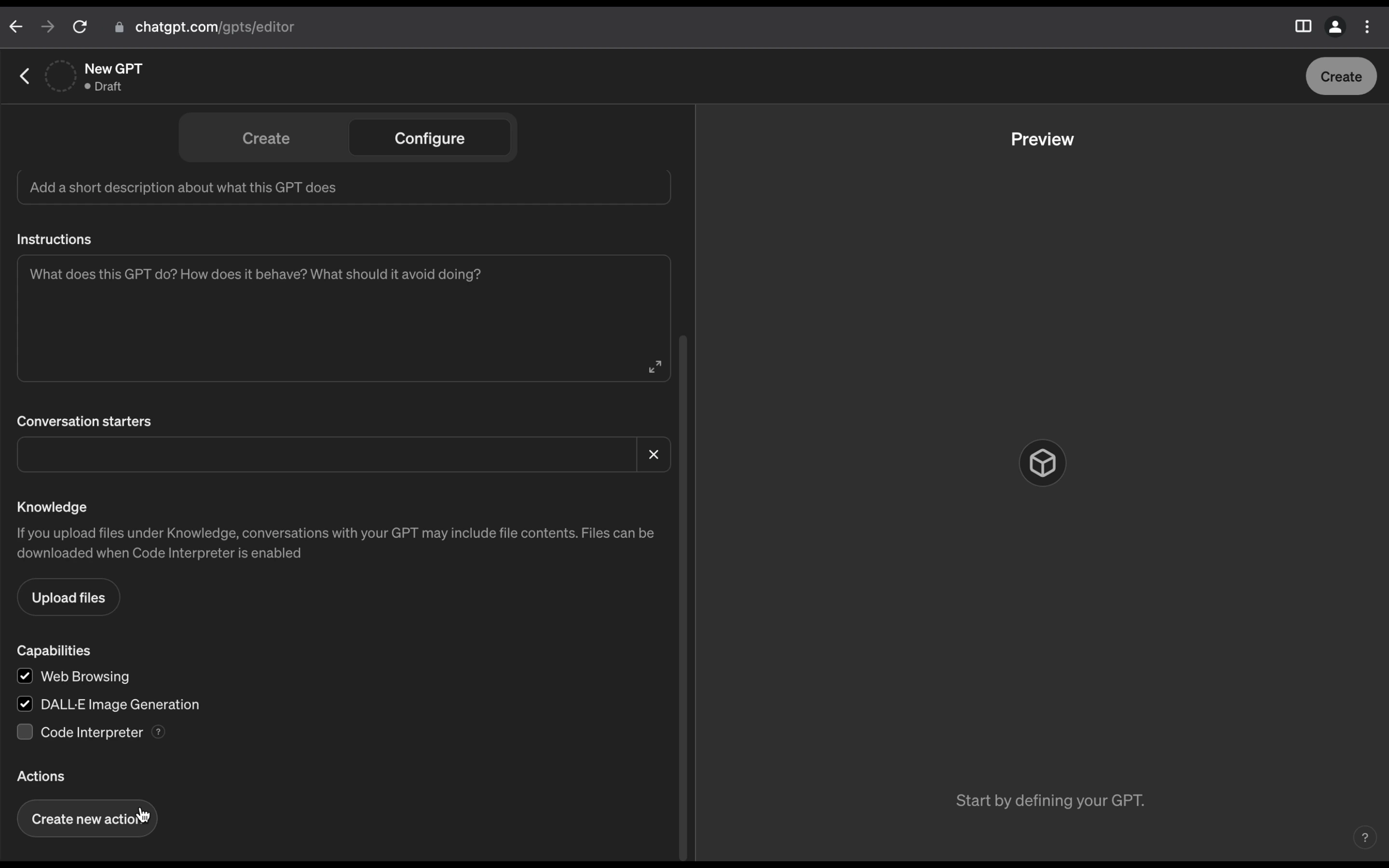Click the address bar URL chatgpt.com/gpts/editor
This screenshot has height=868, width=1389.
coord(215,27)
